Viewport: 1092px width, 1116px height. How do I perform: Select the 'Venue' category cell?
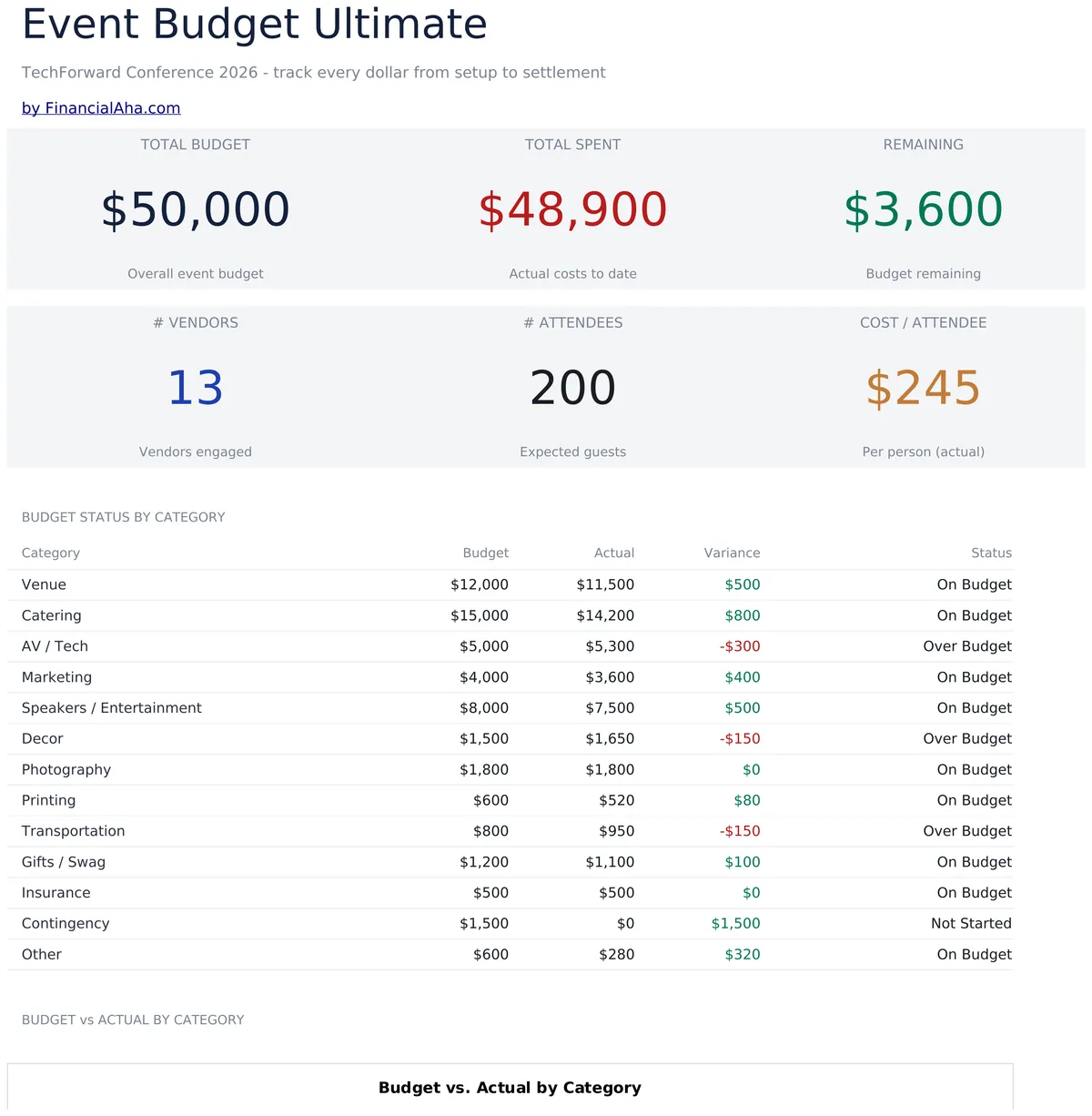(x=44, y=585)
